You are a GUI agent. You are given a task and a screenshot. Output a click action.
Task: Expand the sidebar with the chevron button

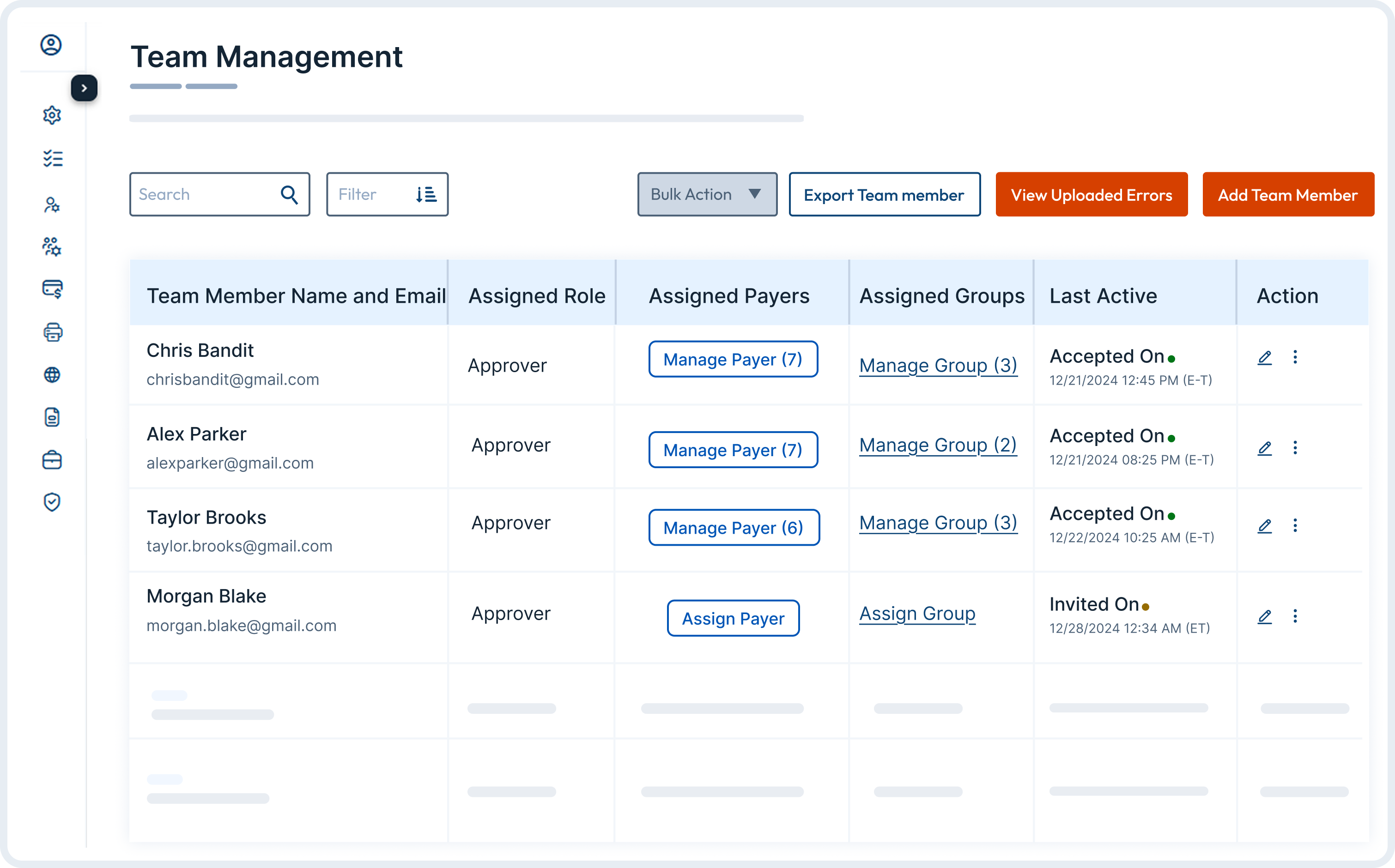[x=85, y=87]
